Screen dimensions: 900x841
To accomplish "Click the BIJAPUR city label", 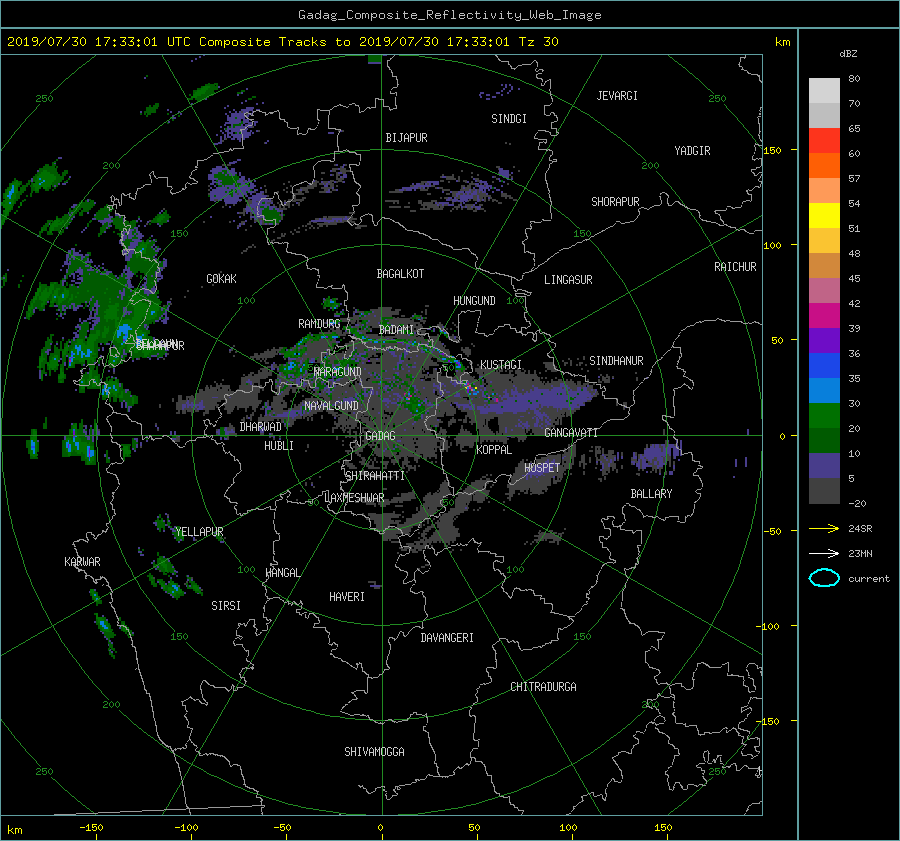I will click(406, 138).
